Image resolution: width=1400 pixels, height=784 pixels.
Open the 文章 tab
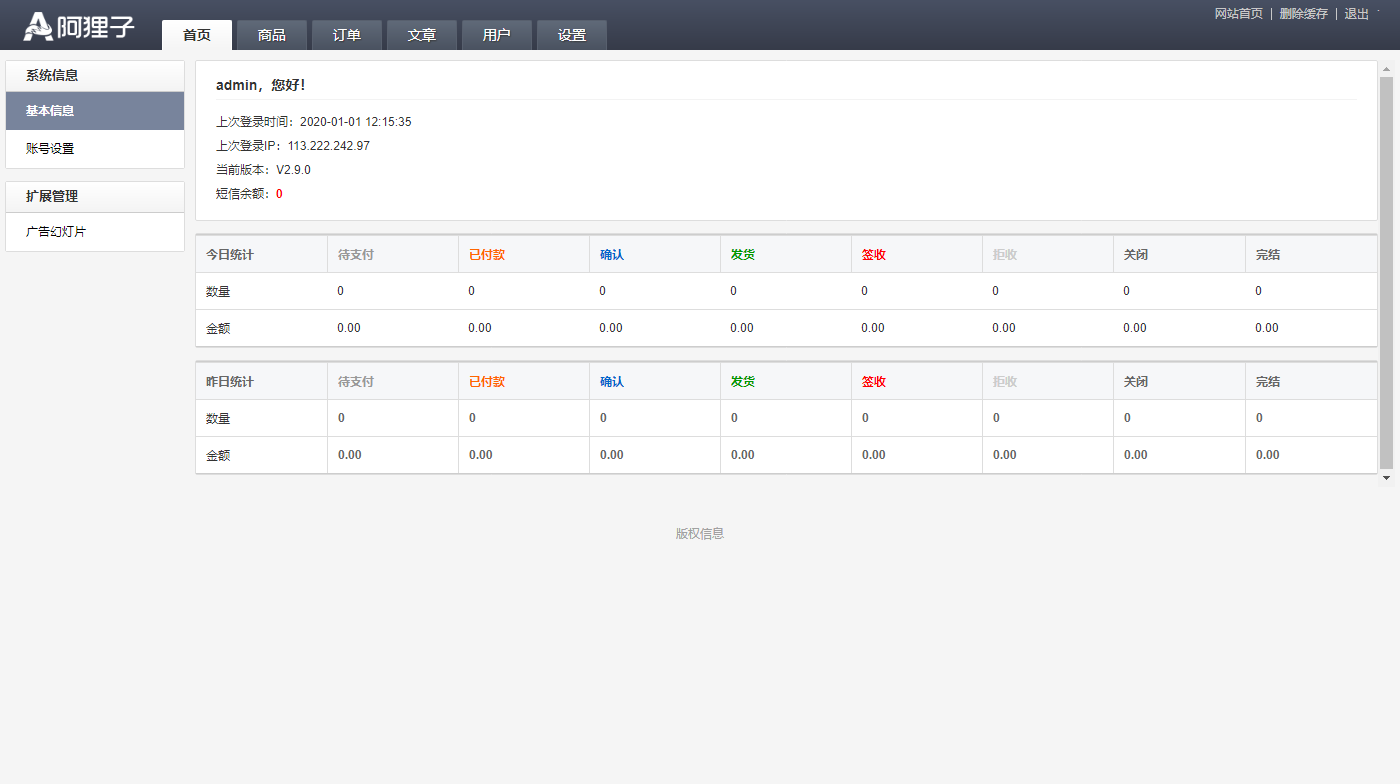[422, 35]
